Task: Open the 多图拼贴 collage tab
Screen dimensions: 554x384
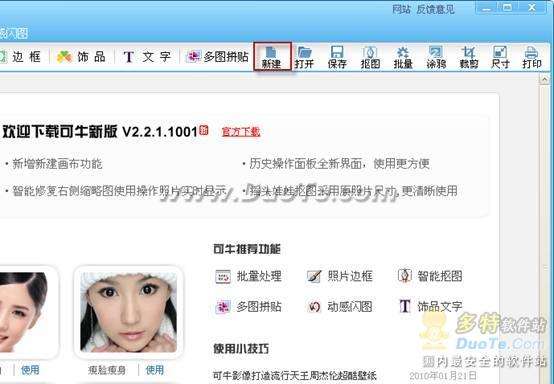Action: tap(218, 57)
